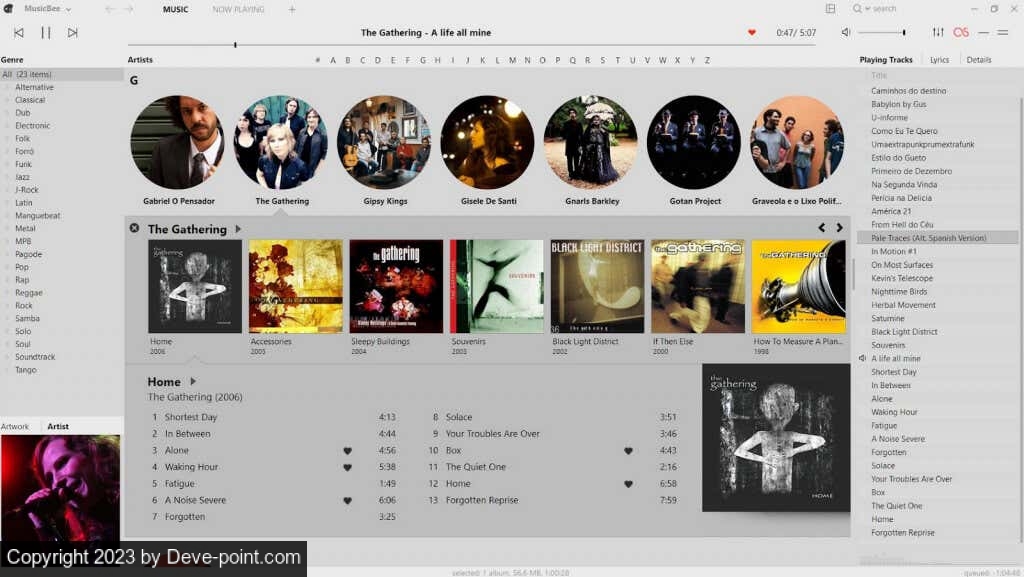Jump to artists starting with letter M

pos(512,60)
